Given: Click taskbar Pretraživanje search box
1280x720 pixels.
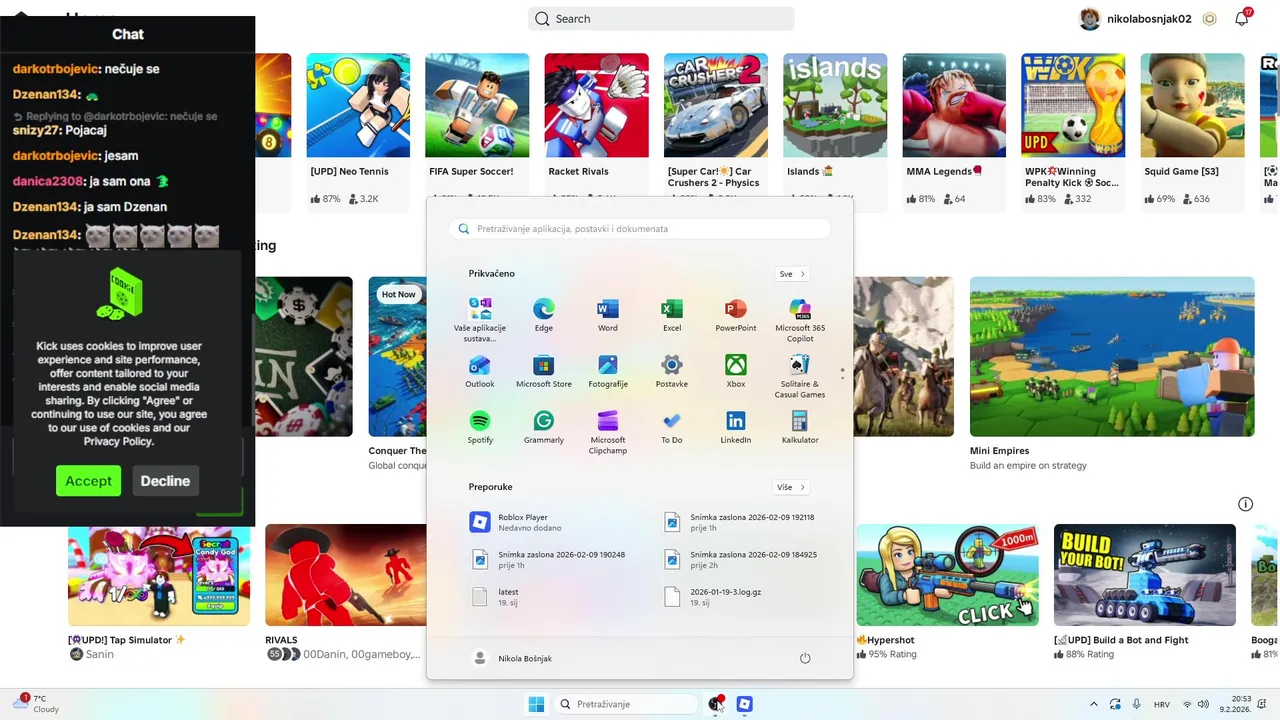Looking at the screenshot, I should click(626, 704).
